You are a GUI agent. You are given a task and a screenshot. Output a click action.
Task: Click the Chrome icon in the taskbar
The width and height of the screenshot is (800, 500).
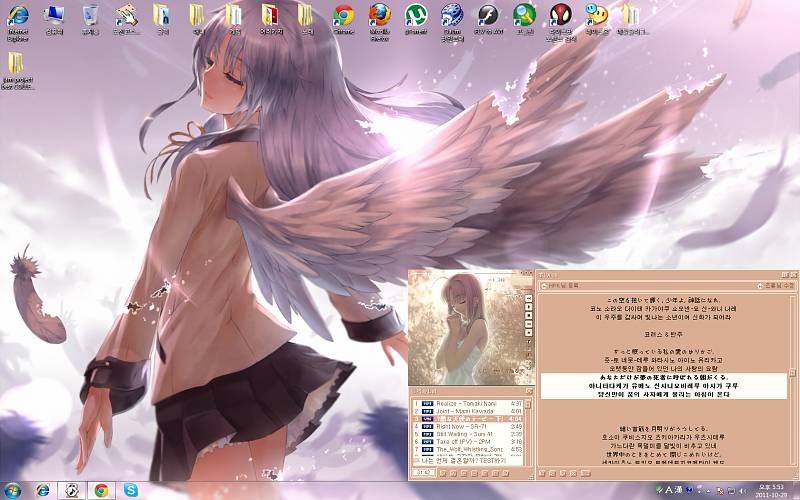[x=101, y=490]
